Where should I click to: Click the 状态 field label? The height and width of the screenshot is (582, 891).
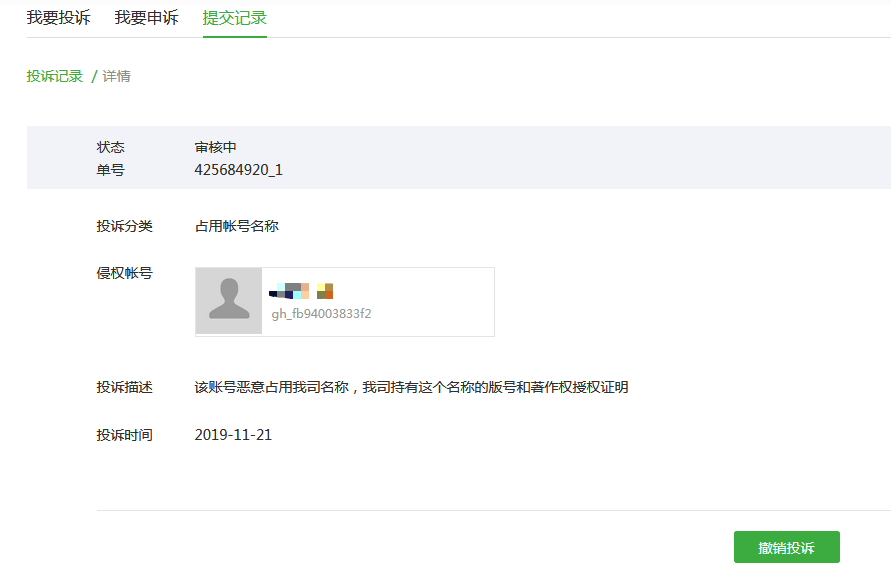110,147
